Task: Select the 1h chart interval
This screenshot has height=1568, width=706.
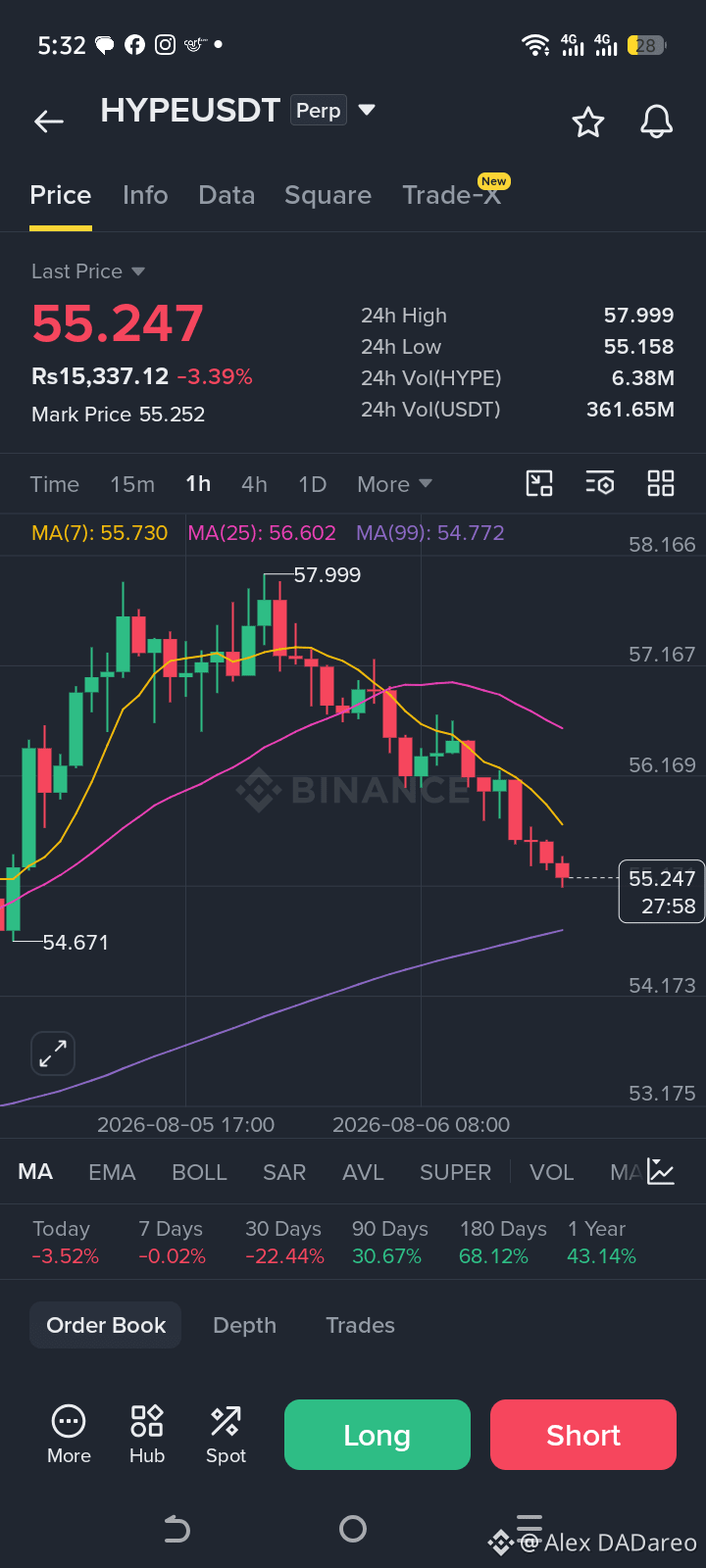Action: [198, 484]
